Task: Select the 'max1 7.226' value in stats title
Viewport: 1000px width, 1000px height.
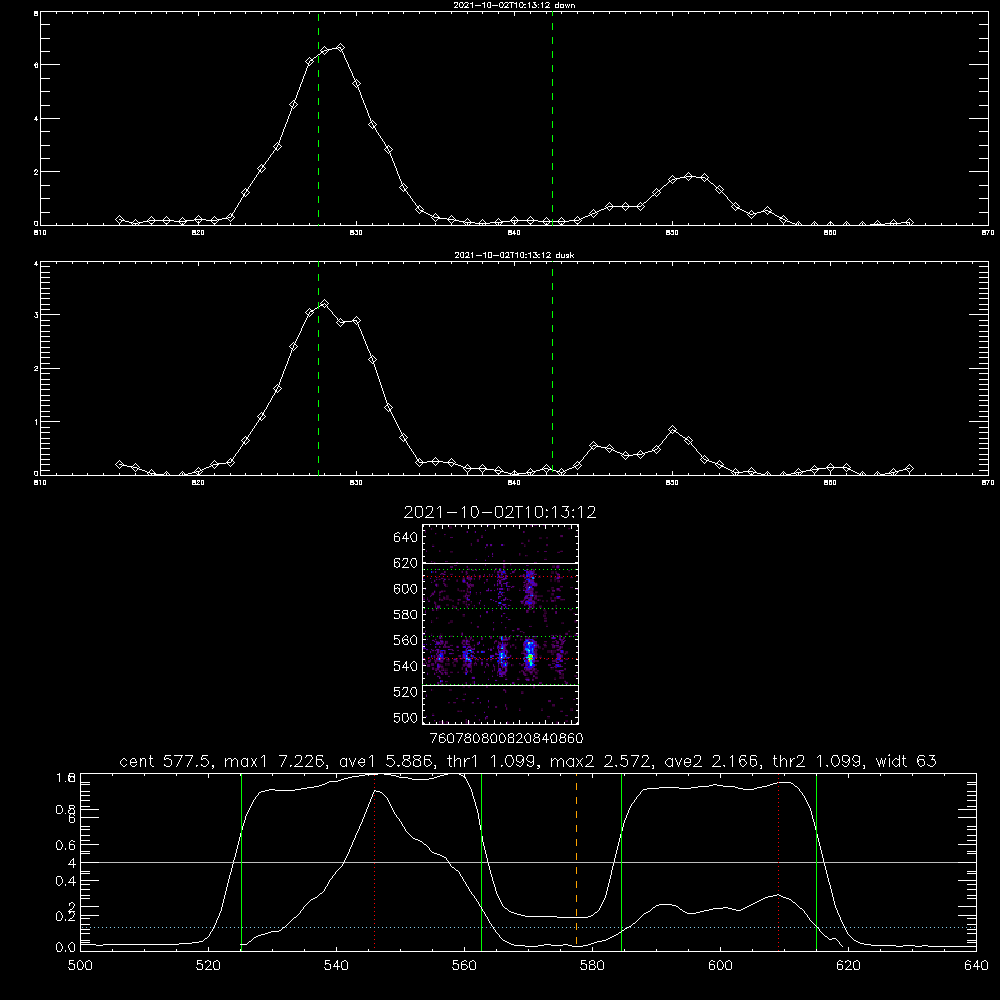Action: [276, 761]
